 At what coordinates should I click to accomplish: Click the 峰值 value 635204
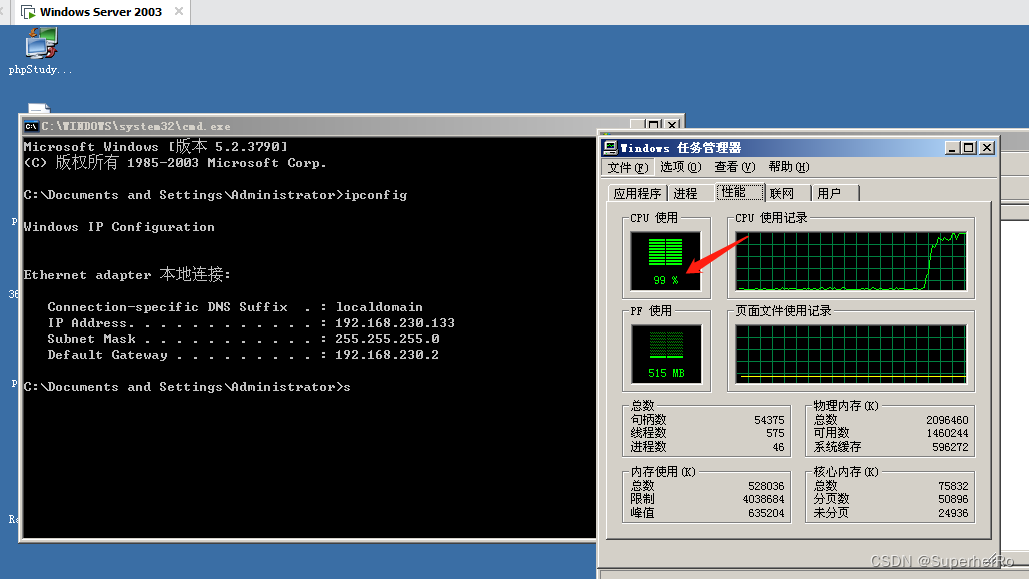[x=766, y=513]
